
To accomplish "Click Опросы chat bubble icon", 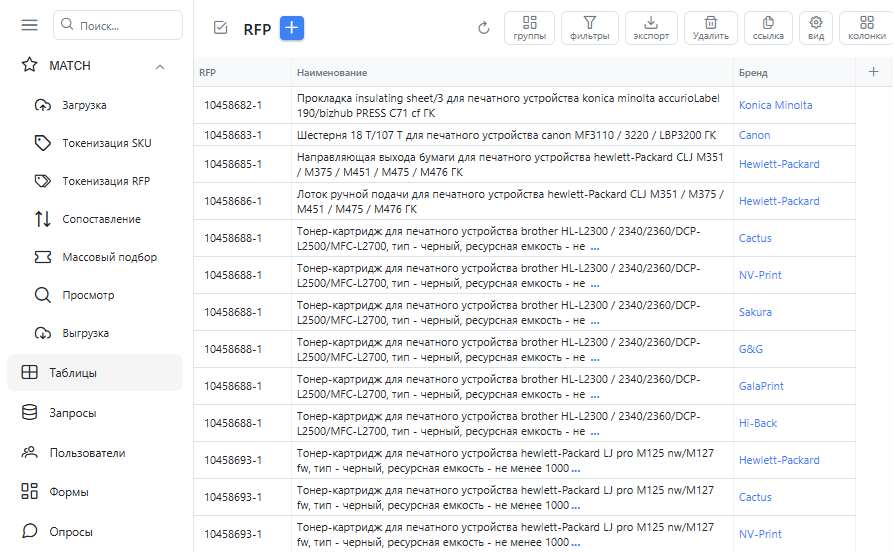I will pos(29,531).
